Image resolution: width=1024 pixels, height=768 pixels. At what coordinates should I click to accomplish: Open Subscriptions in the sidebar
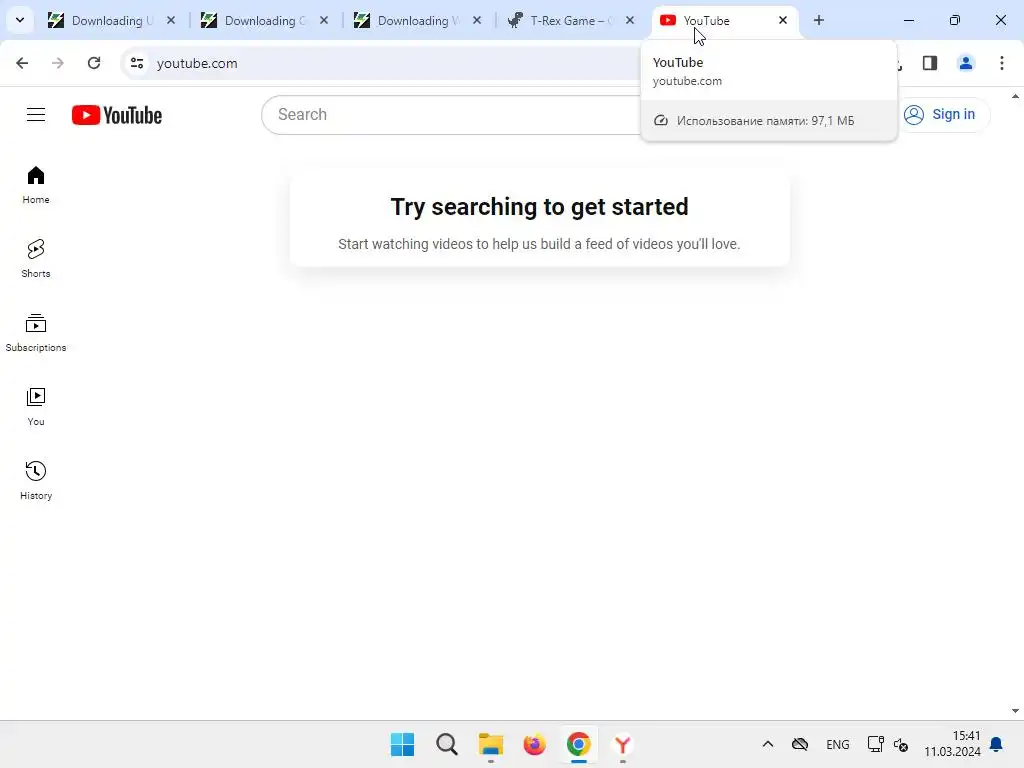click(x=36, y=333)
